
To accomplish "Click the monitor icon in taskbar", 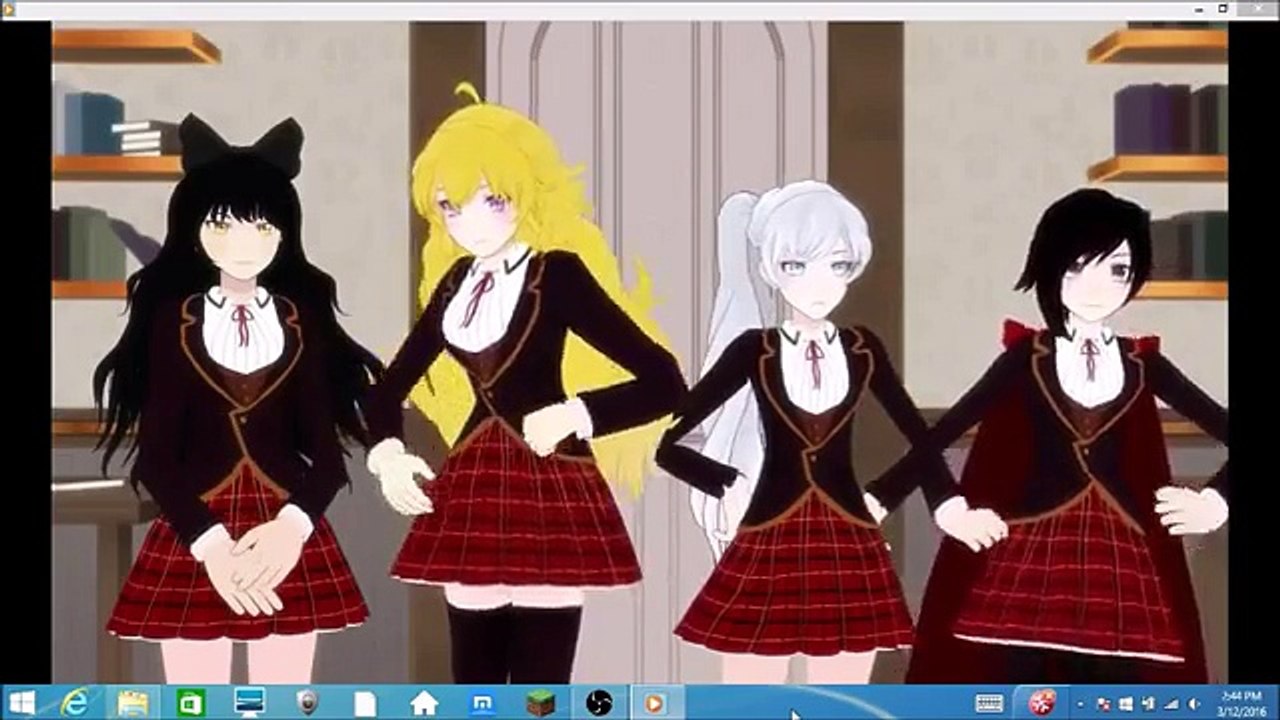I will (x=249, y=703).
